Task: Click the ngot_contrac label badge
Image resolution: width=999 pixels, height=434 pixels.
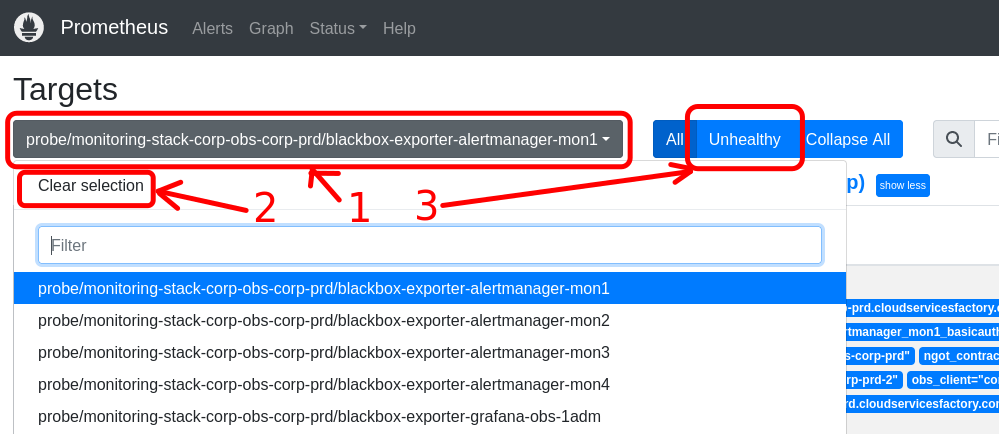Action: coord(959,356)
